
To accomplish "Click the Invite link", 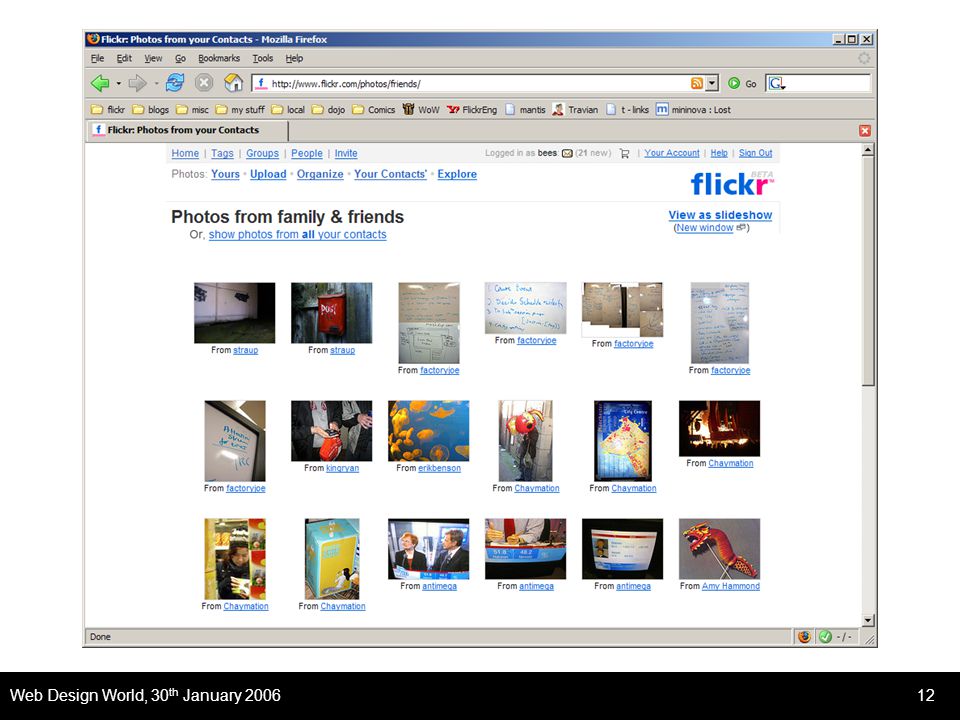I will (346, 153).
